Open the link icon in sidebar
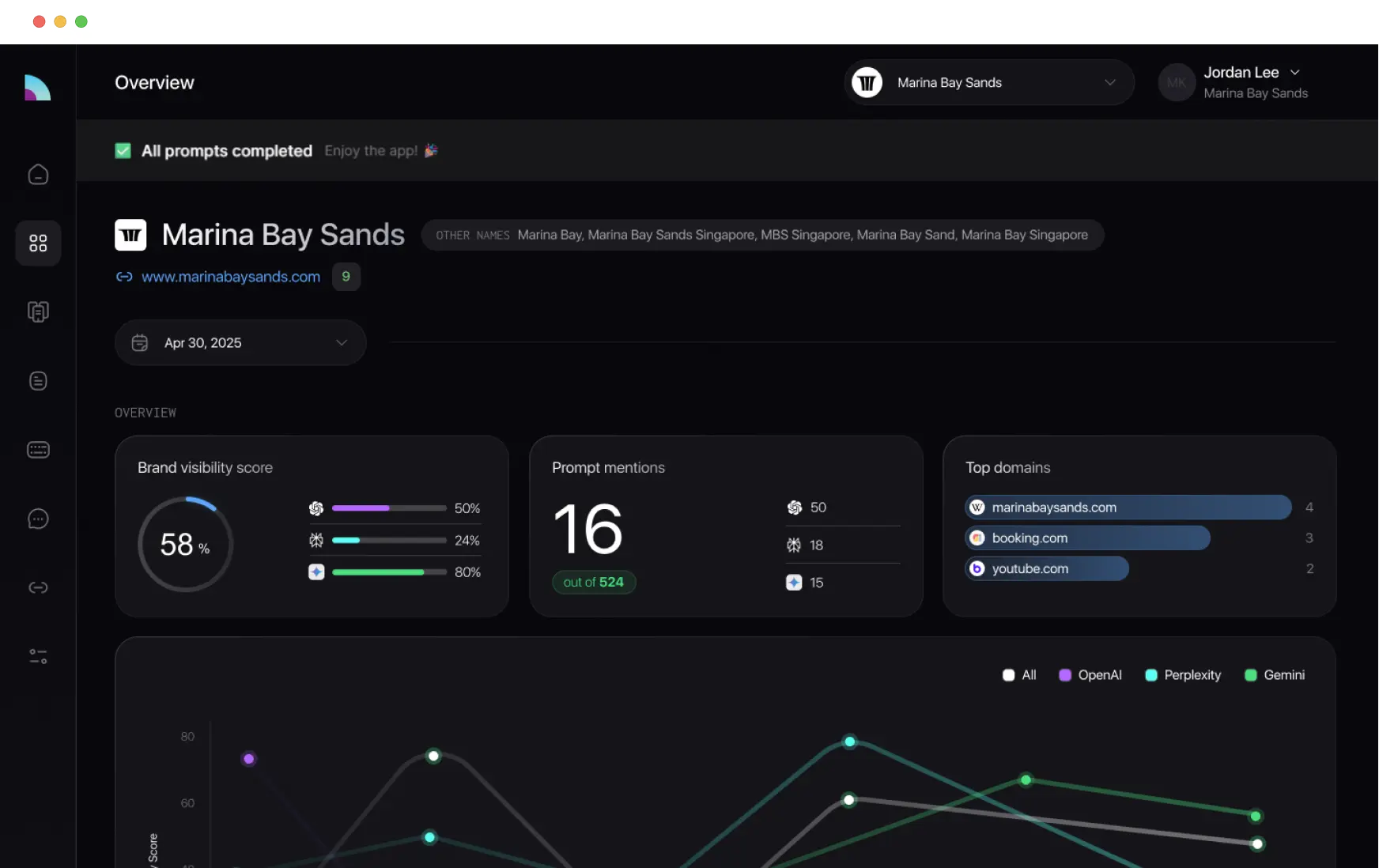This screenshot has height=868, width=1379. coord(38,587)
